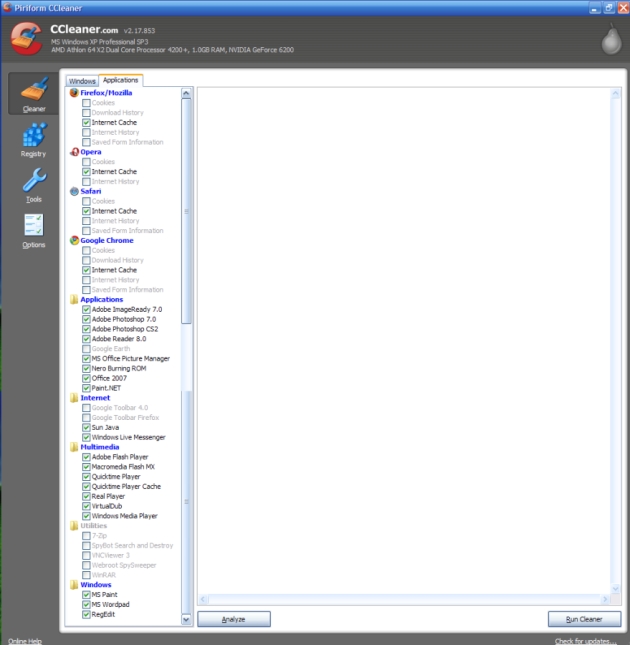Toggle Nero Burning ROM checkbox

(86, 369)
